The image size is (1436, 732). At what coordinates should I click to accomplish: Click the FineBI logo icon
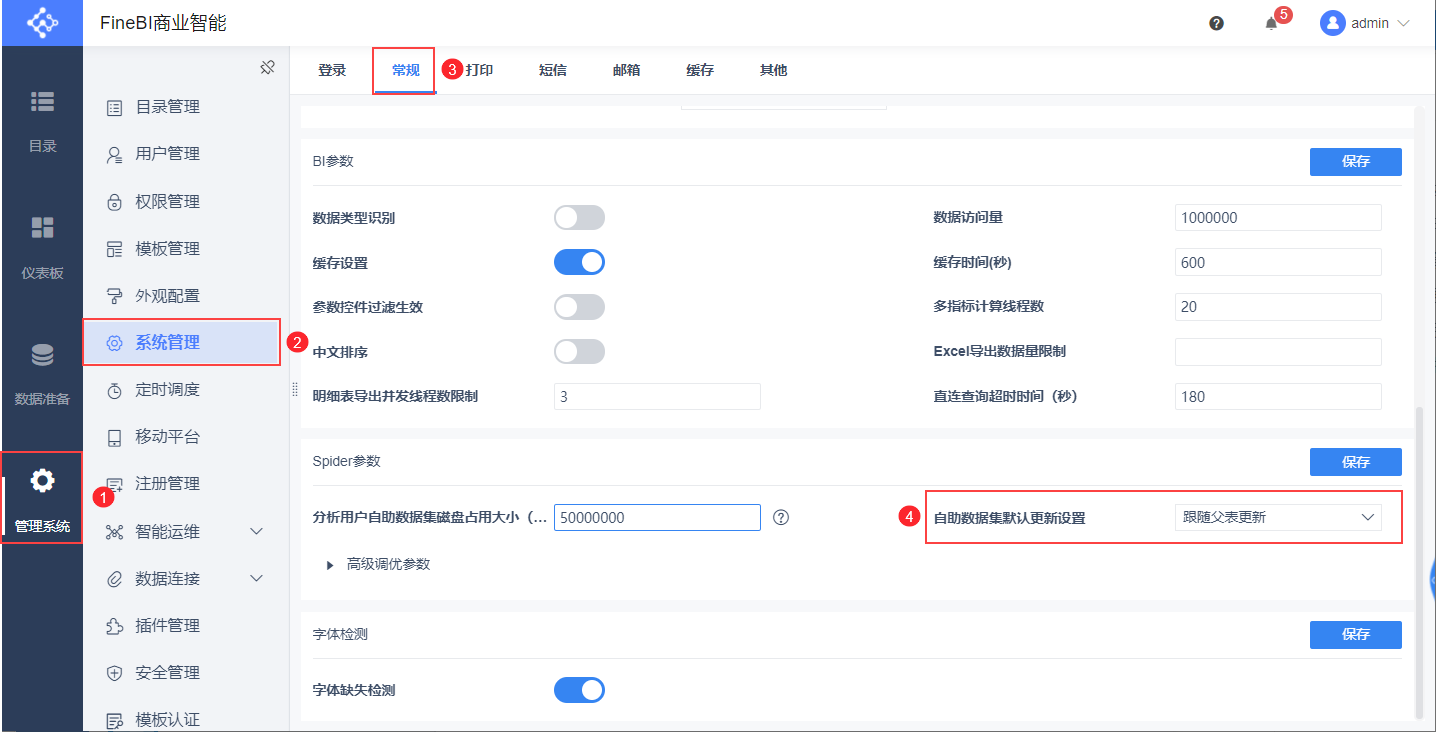(42, 22)
